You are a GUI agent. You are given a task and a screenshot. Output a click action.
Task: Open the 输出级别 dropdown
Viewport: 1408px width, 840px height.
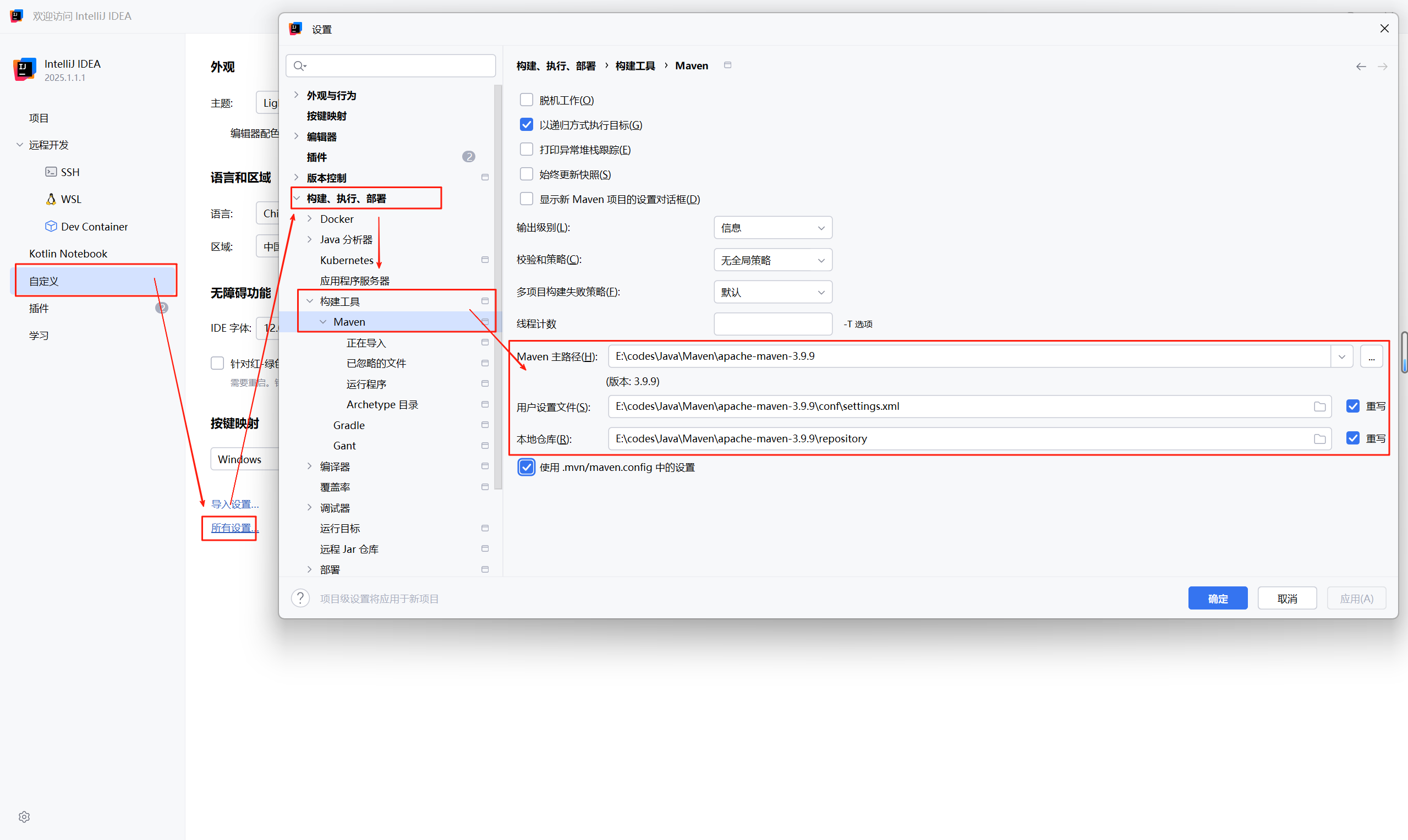pyautogui.click(x=773, y=228)
